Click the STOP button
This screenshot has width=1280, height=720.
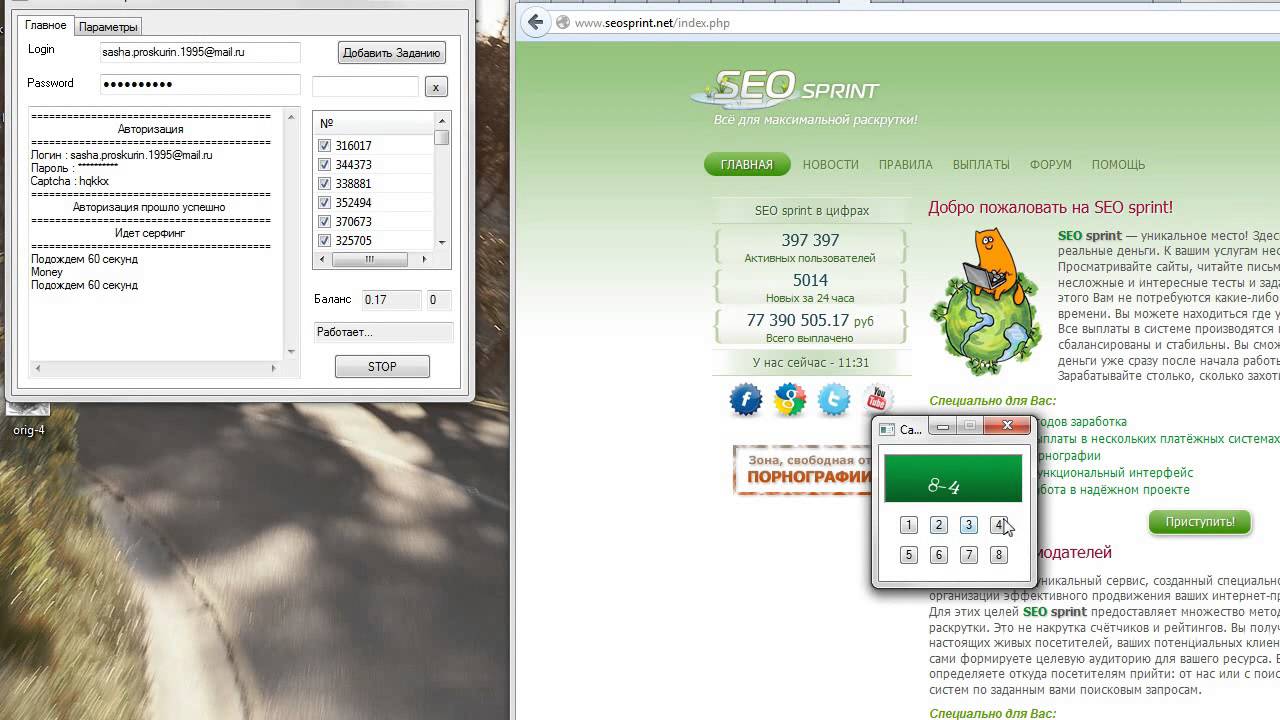click(382, 367)
